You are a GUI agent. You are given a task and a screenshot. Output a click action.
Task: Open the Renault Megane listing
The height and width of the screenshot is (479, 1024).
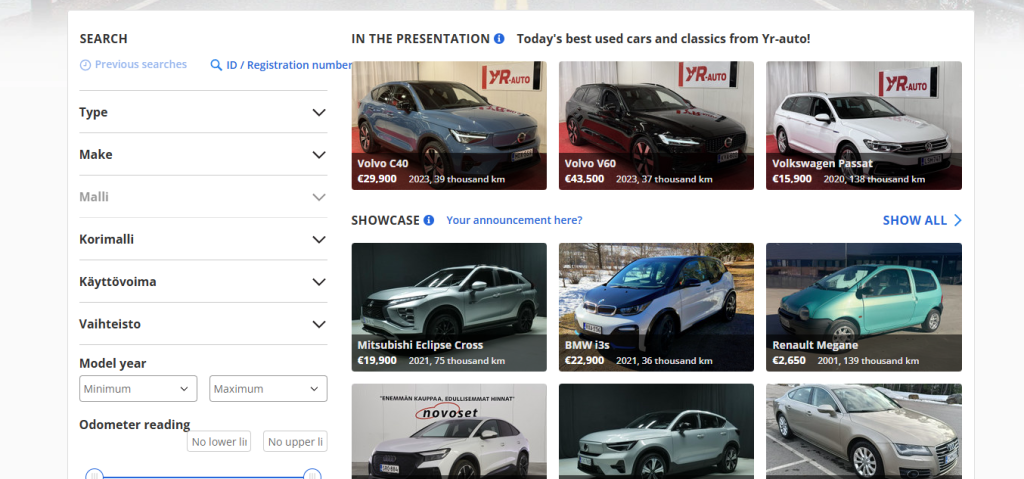click(864, 307)
